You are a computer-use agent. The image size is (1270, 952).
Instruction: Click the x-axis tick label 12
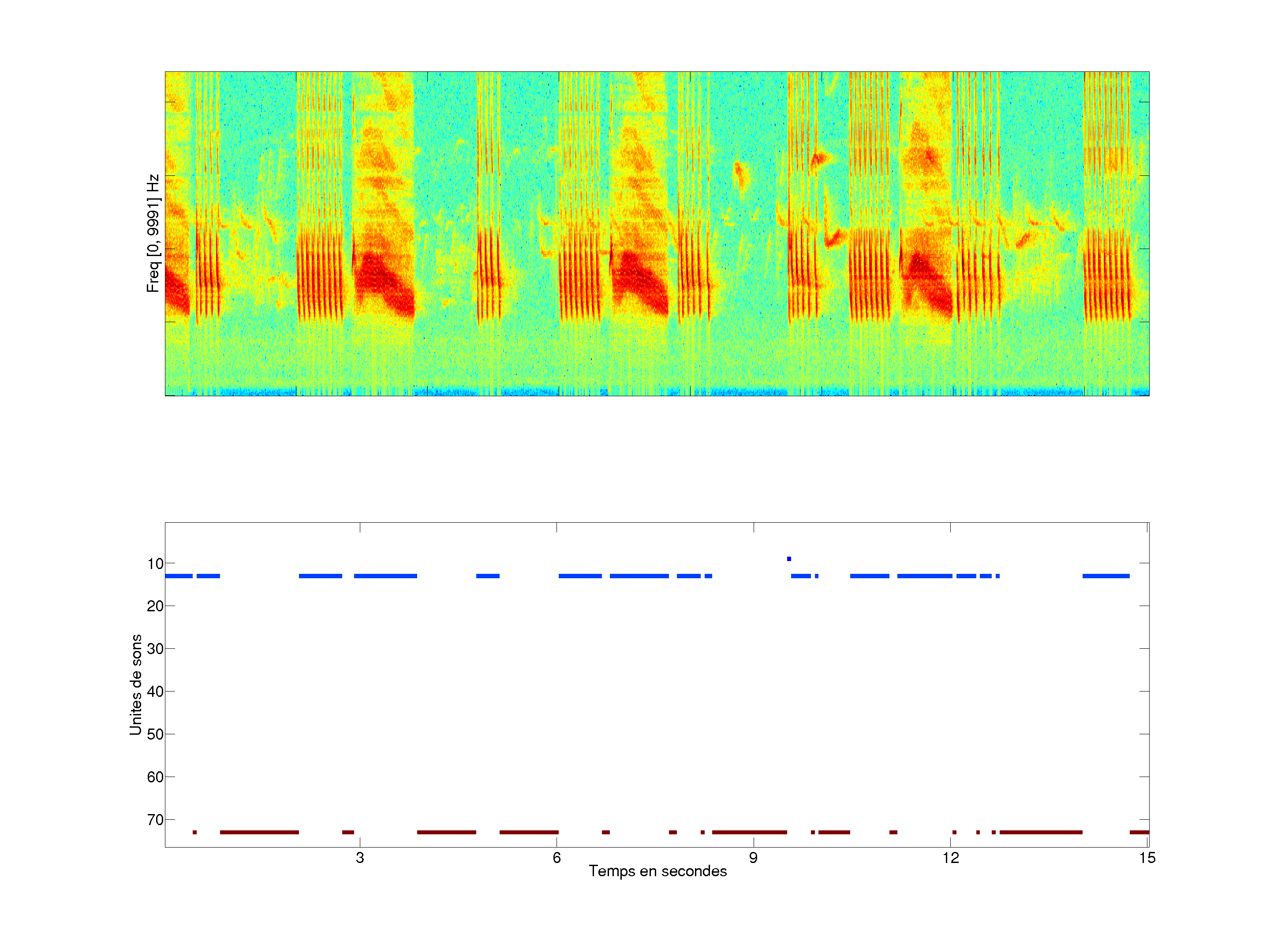pyautogui.click(x=950, y=858)
